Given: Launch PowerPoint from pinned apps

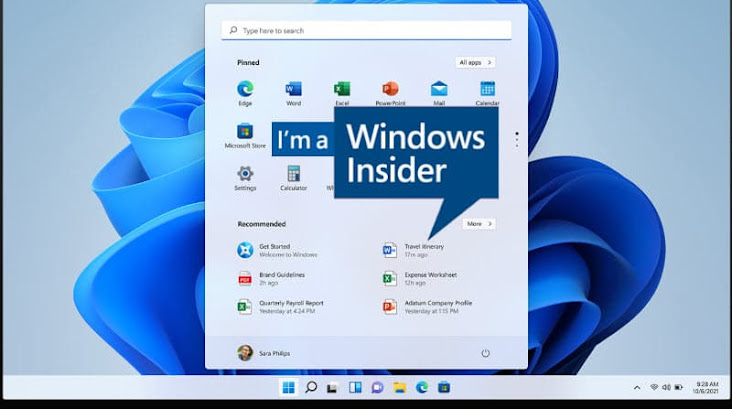Looking at the screenshot, I should (x=390, y=93).
